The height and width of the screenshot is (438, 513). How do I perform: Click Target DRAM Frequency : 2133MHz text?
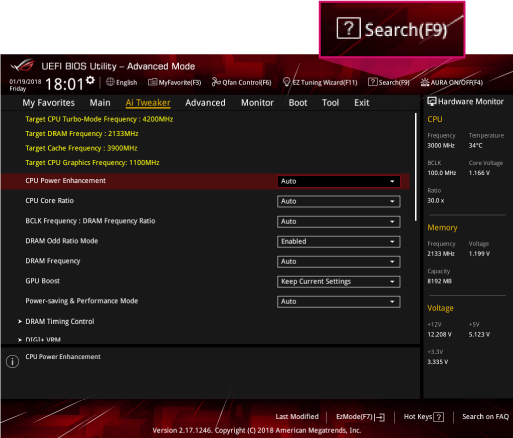82,134
